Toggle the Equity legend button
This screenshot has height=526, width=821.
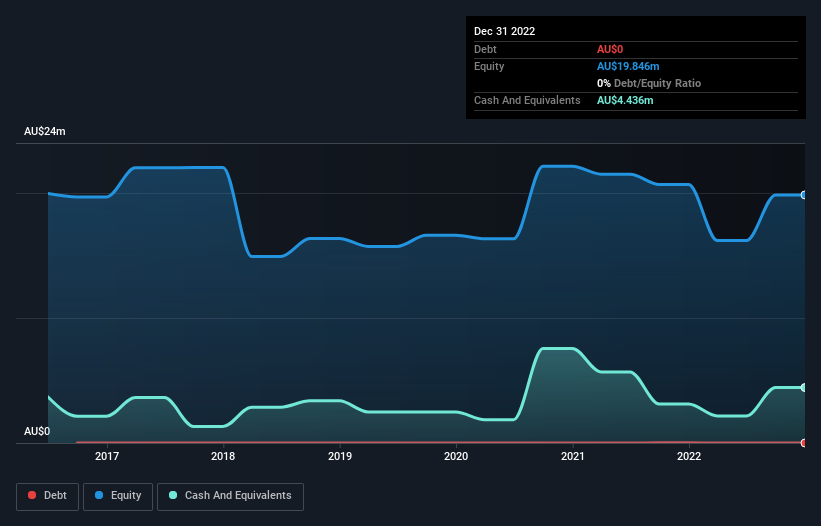point(118,496)
